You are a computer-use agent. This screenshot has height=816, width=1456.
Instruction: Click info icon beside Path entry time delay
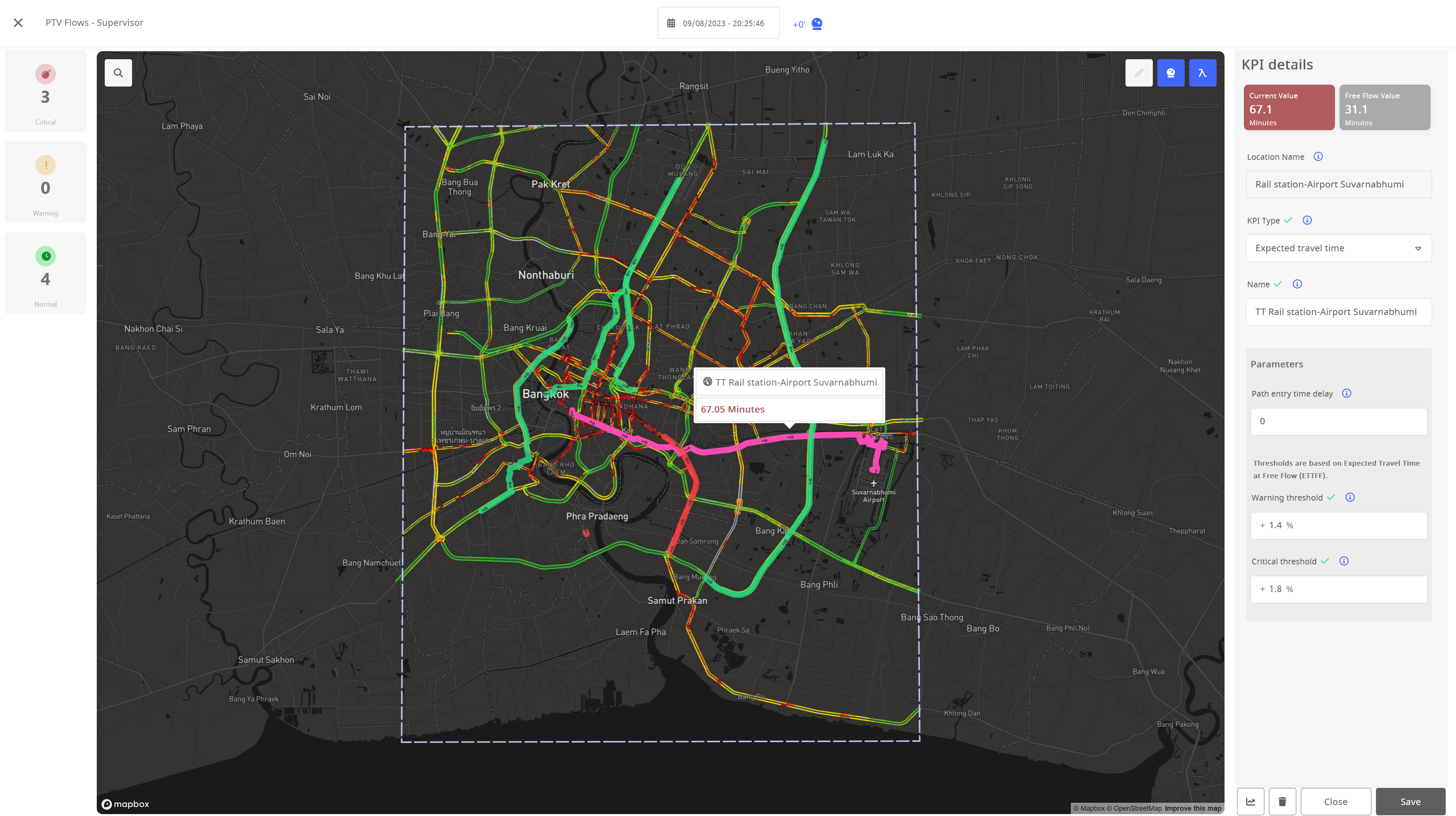tap(1346, 394)
